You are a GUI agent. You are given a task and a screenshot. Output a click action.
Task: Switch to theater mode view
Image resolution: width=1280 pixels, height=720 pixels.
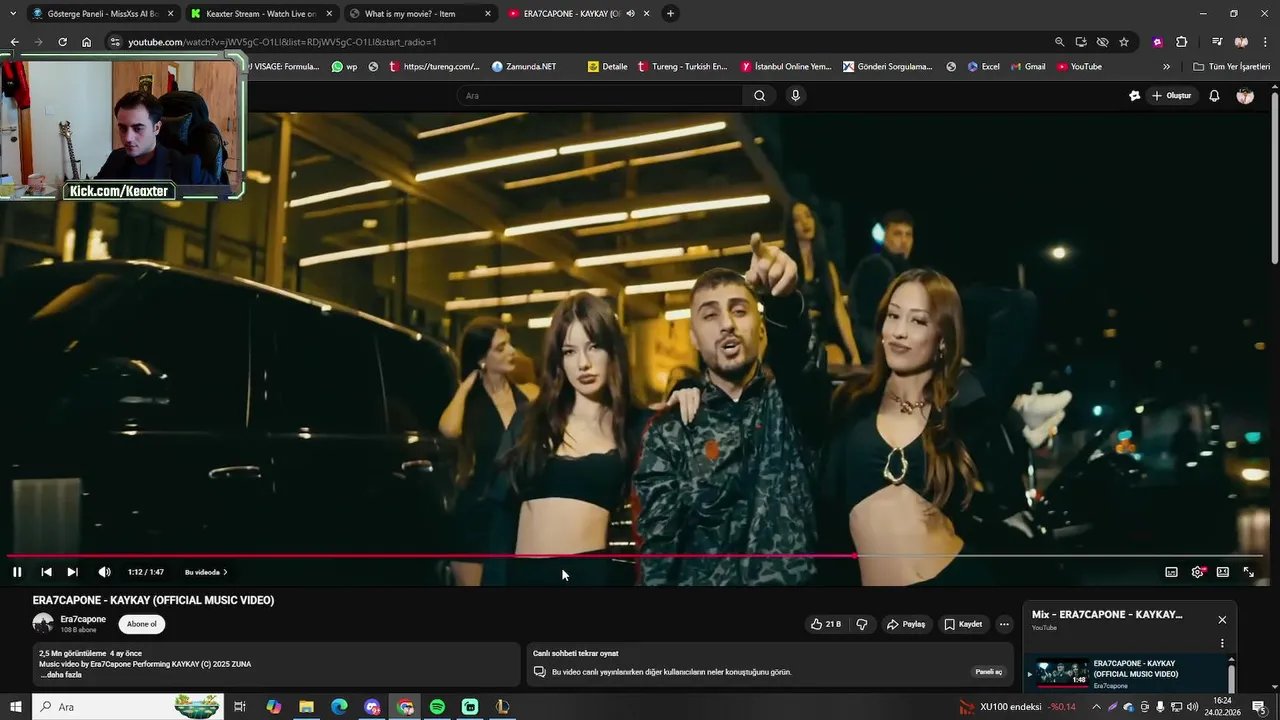point(1223,572)
